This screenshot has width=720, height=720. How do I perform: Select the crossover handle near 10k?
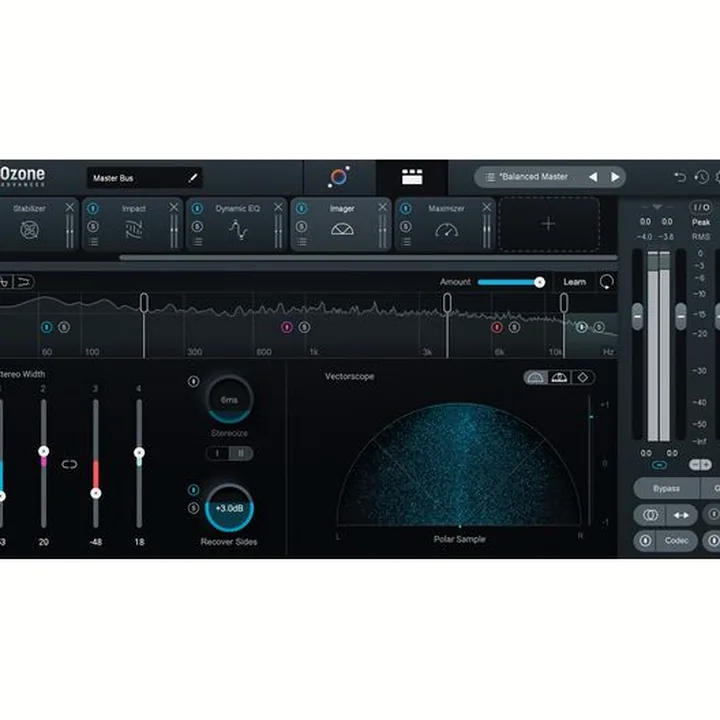pyautogui.click(x=564, y=303)
